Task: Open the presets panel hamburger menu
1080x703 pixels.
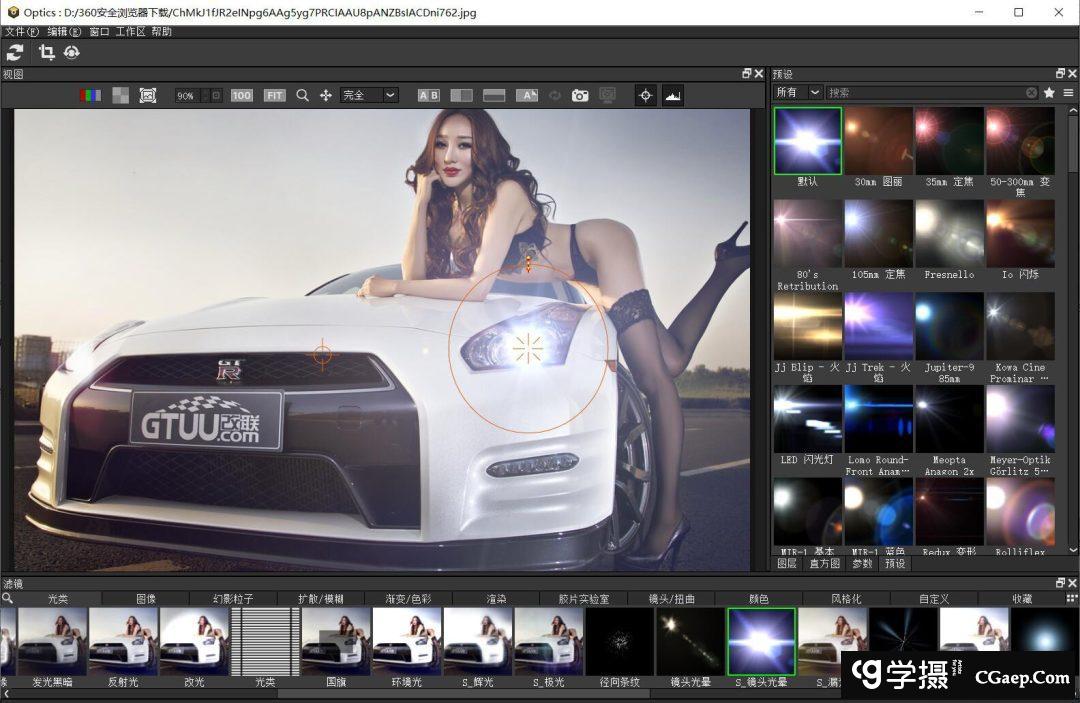Action: [1068, 92]
